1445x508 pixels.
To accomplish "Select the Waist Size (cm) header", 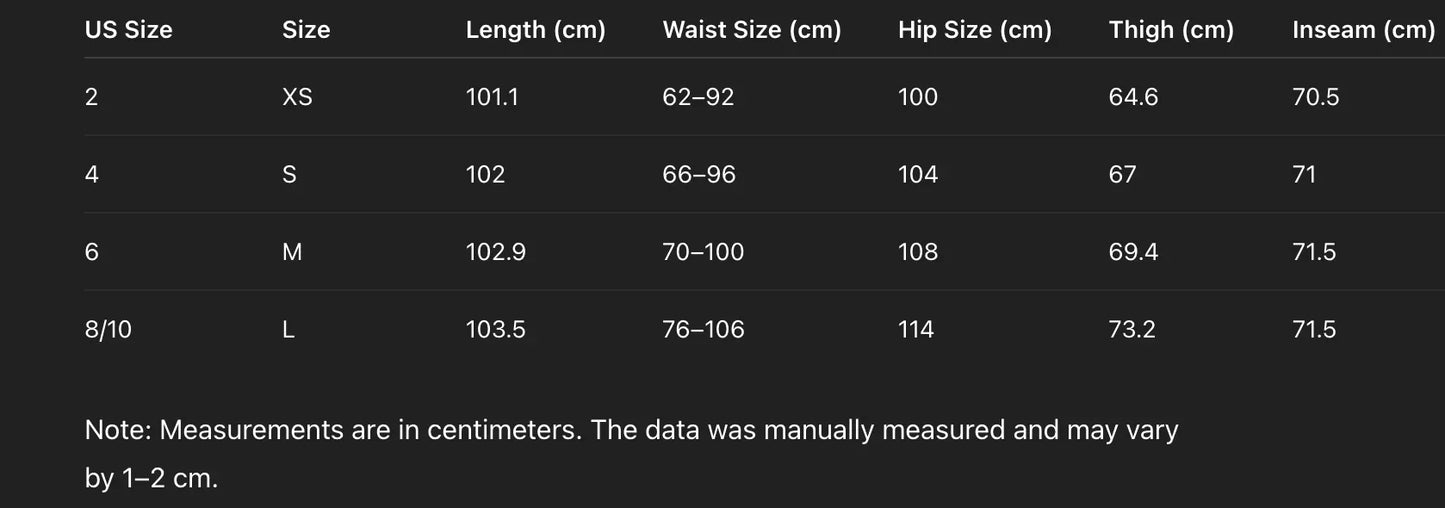I will tap(752, 30).
